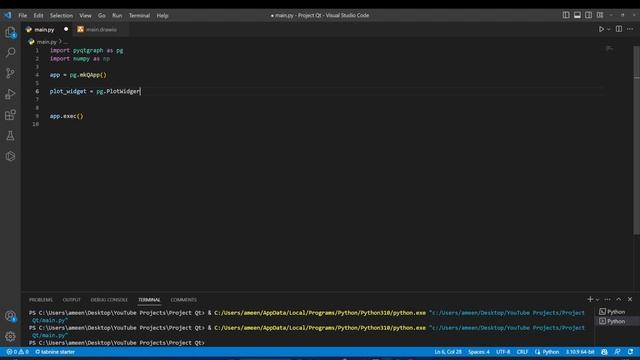
Task: Open the Terminal menu
Action: pos(139,16)
